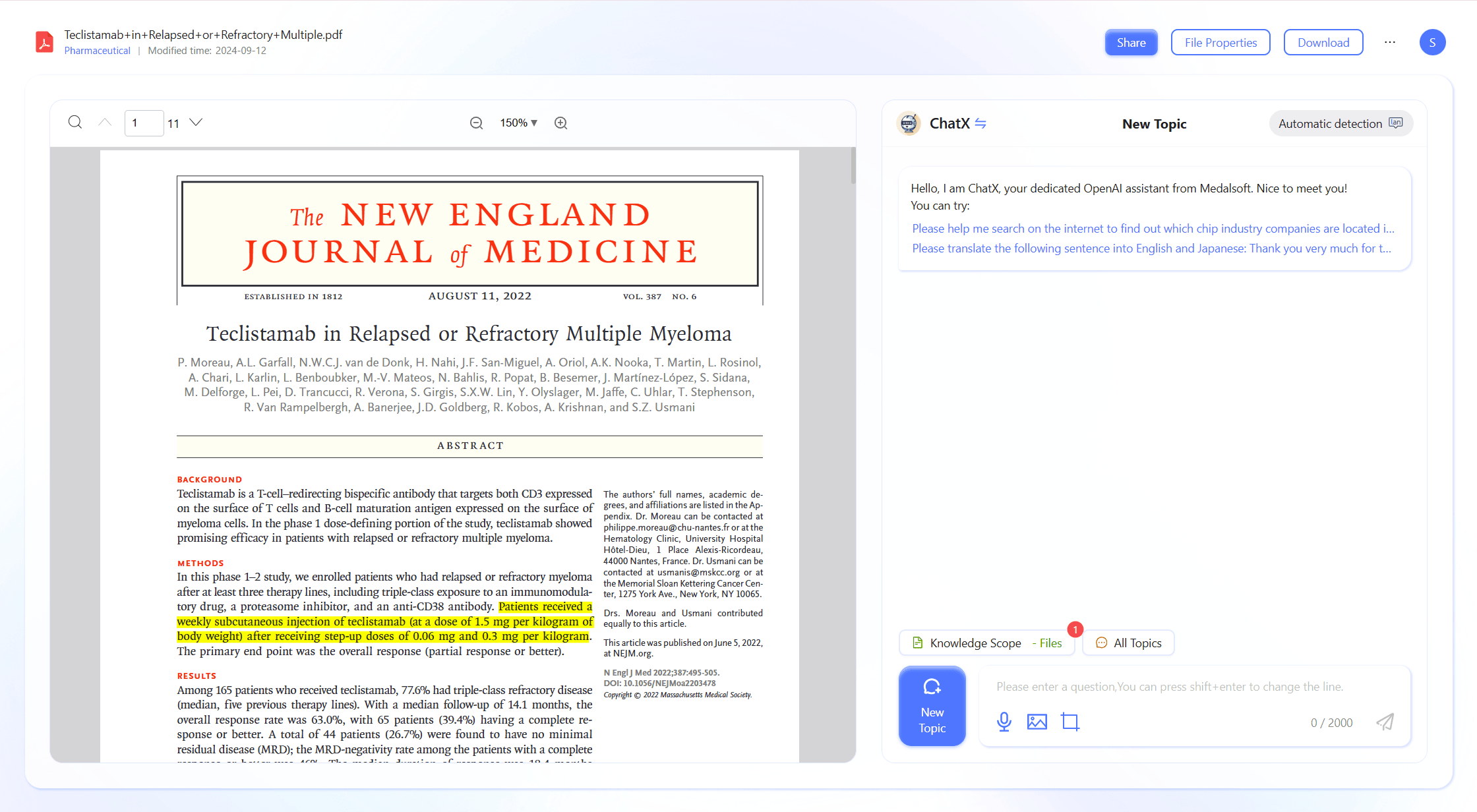Click the zoom in plus icon
1477x812 pixels.
point(560,123)
